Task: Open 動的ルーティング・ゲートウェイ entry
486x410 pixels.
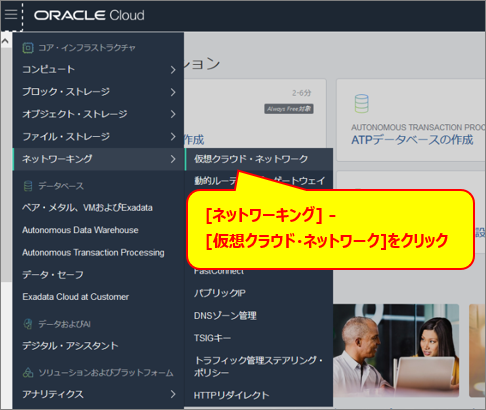Action: 259,181
